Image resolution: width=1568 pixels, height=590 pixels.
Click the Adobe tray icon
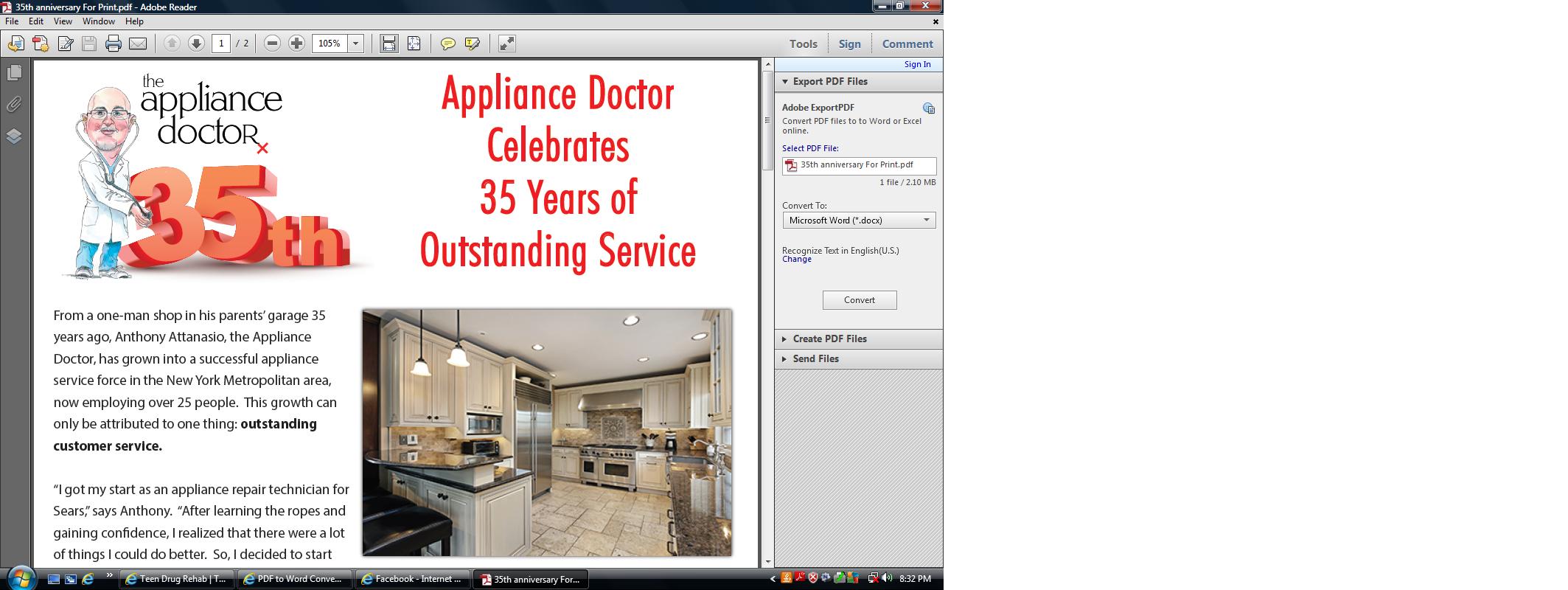pyautogui.click(x=800, y=579)
